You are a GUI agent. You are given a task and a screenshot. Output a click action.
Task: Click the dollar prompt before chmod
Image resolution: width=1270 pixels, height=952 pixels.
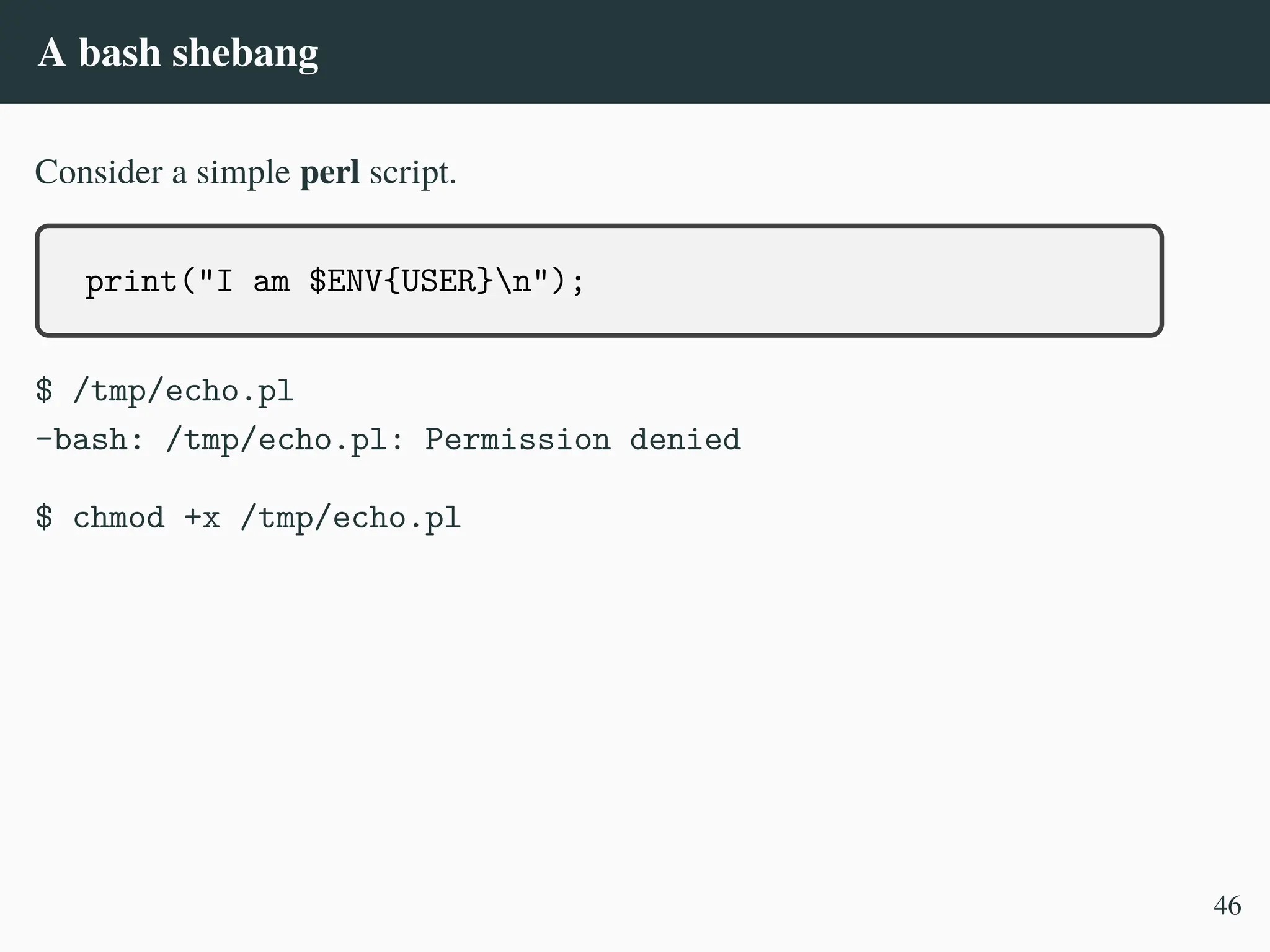tap(44, 518)
